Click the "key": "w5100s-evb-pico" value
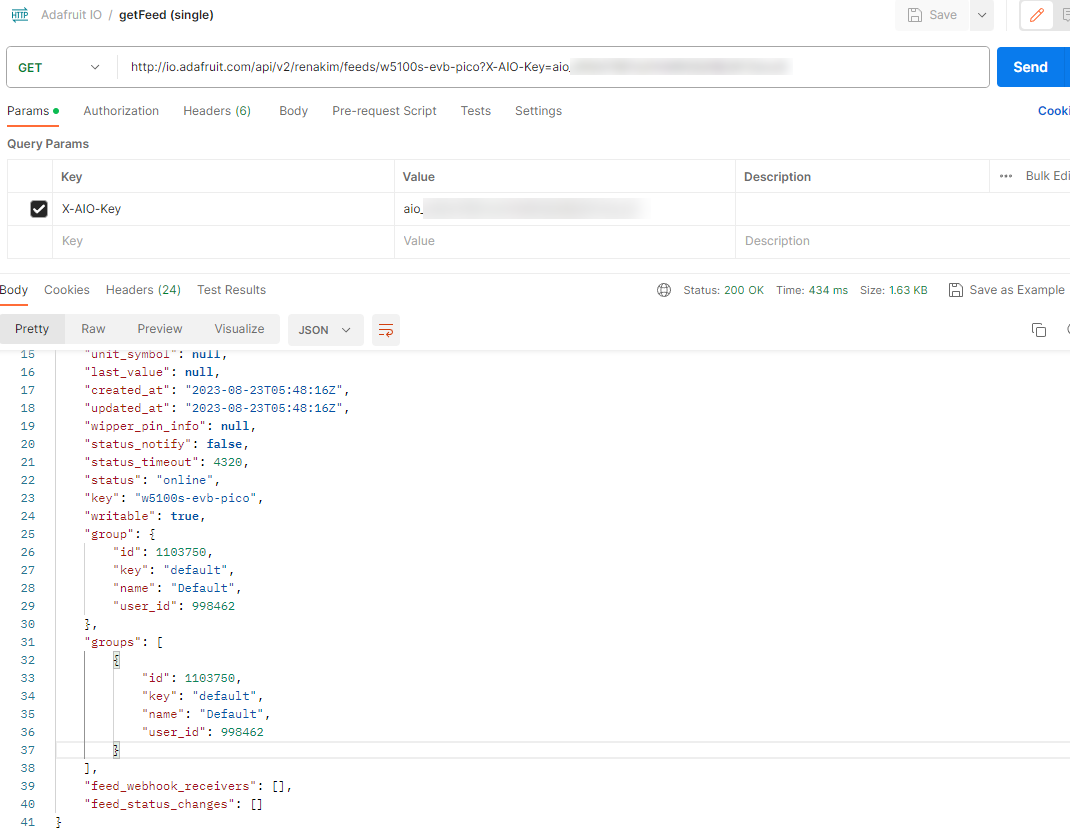Viewport: 1070px width, 829px height. pos(195,498)
